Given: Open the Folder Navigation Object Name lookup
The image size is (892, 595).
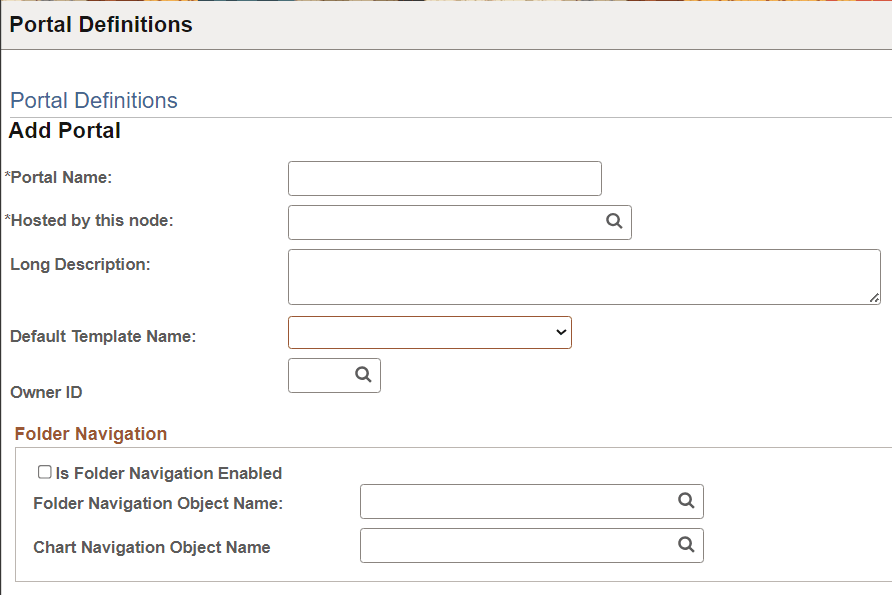Looking at the screenshot, I should (x=686, y=501).
